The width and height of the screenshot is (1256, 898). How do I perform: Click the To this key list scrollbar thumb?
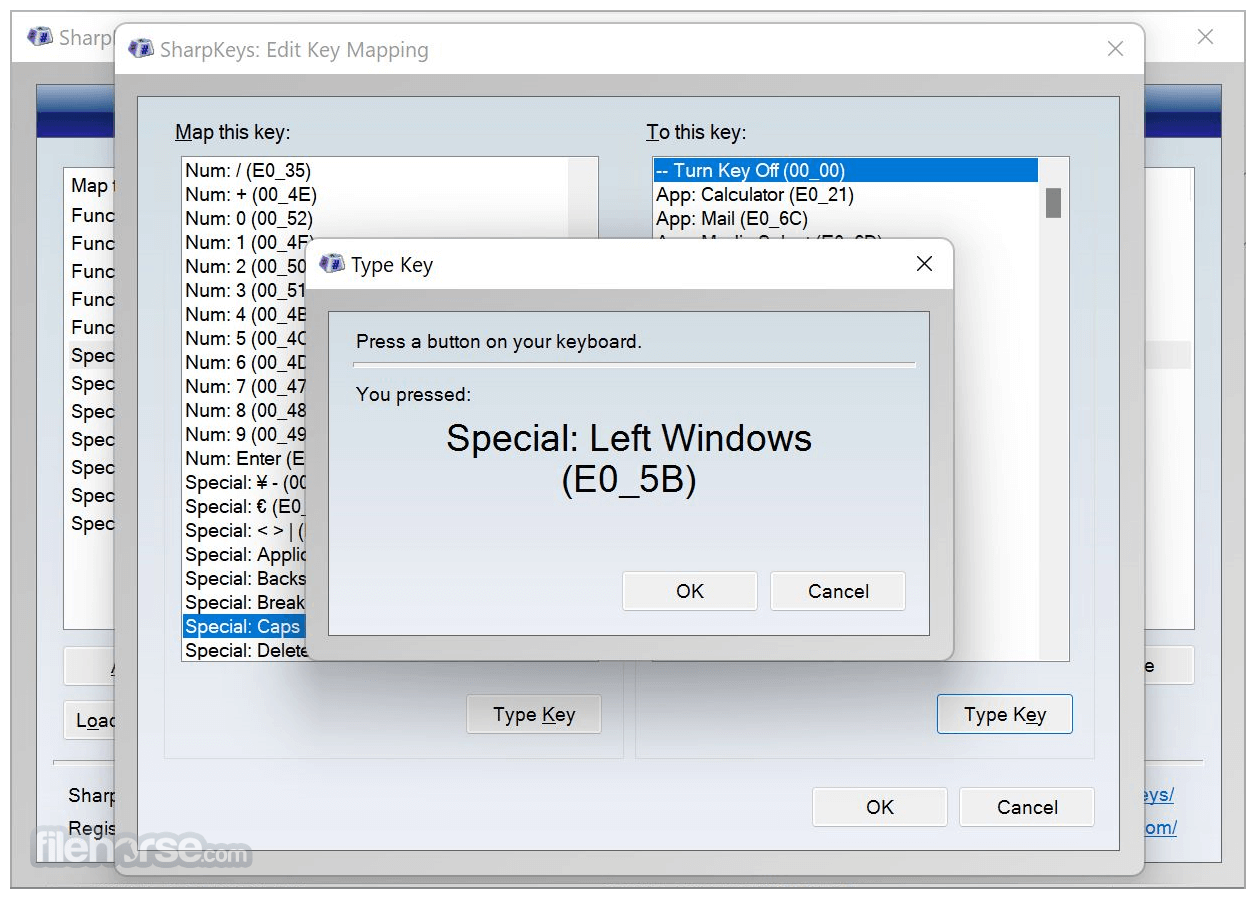[x=1053, y=202]
